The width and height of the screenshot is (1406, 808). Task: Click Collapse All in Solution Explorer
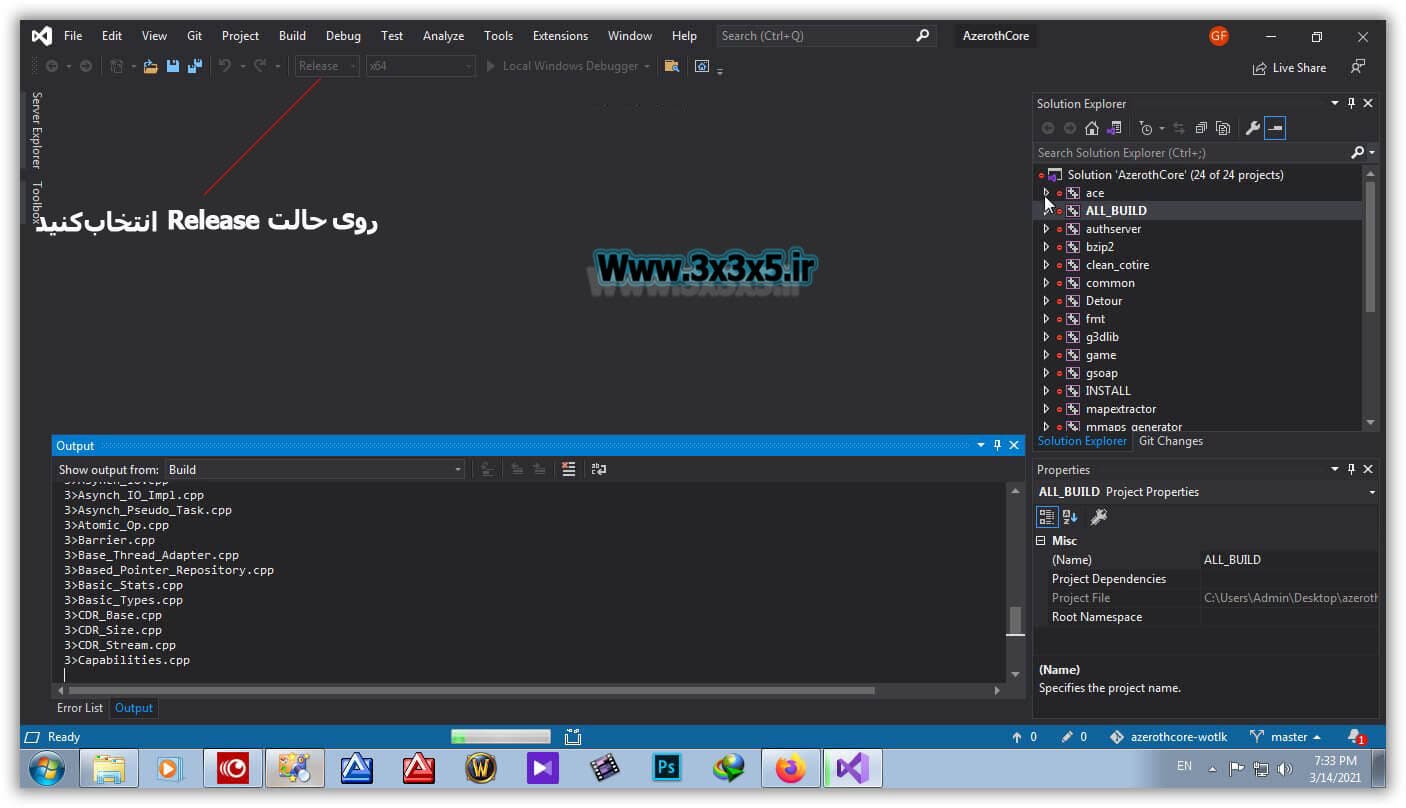pyautogui.click(x=1201, y=128)
